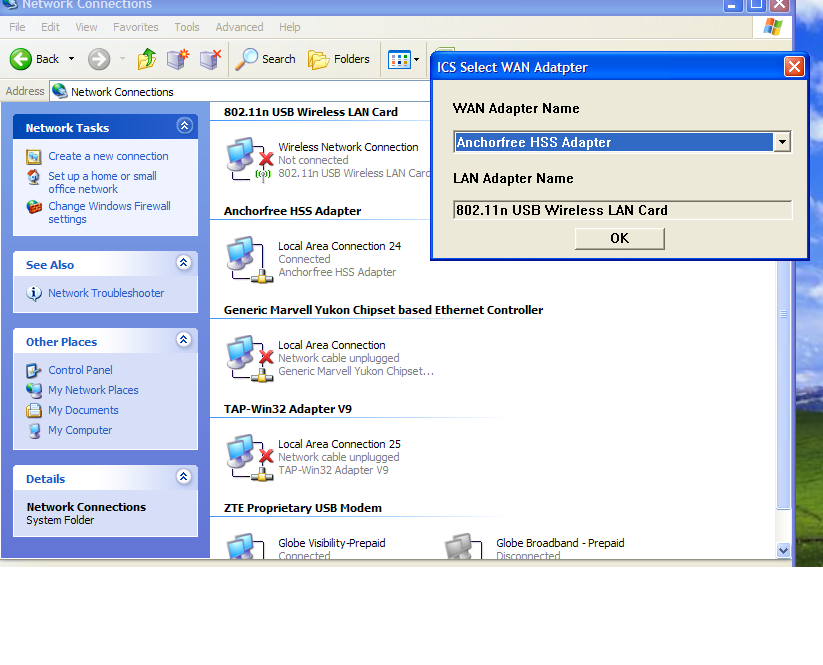
Task: Open the Back history dropdown arrow
Action: (x=71, y=59)
